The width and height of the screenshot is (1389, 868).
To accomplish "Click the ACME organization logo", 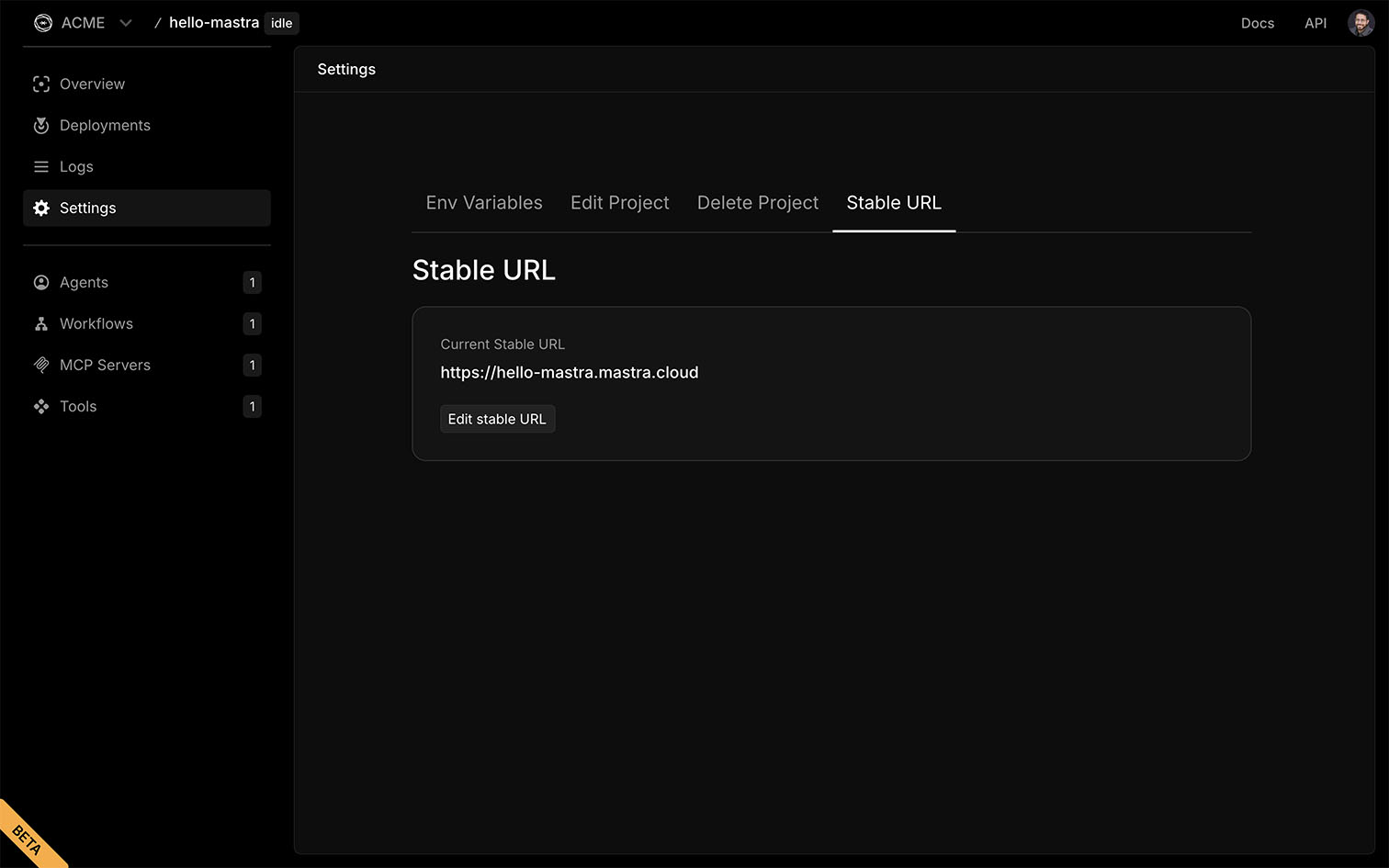I will coord(43,23).
